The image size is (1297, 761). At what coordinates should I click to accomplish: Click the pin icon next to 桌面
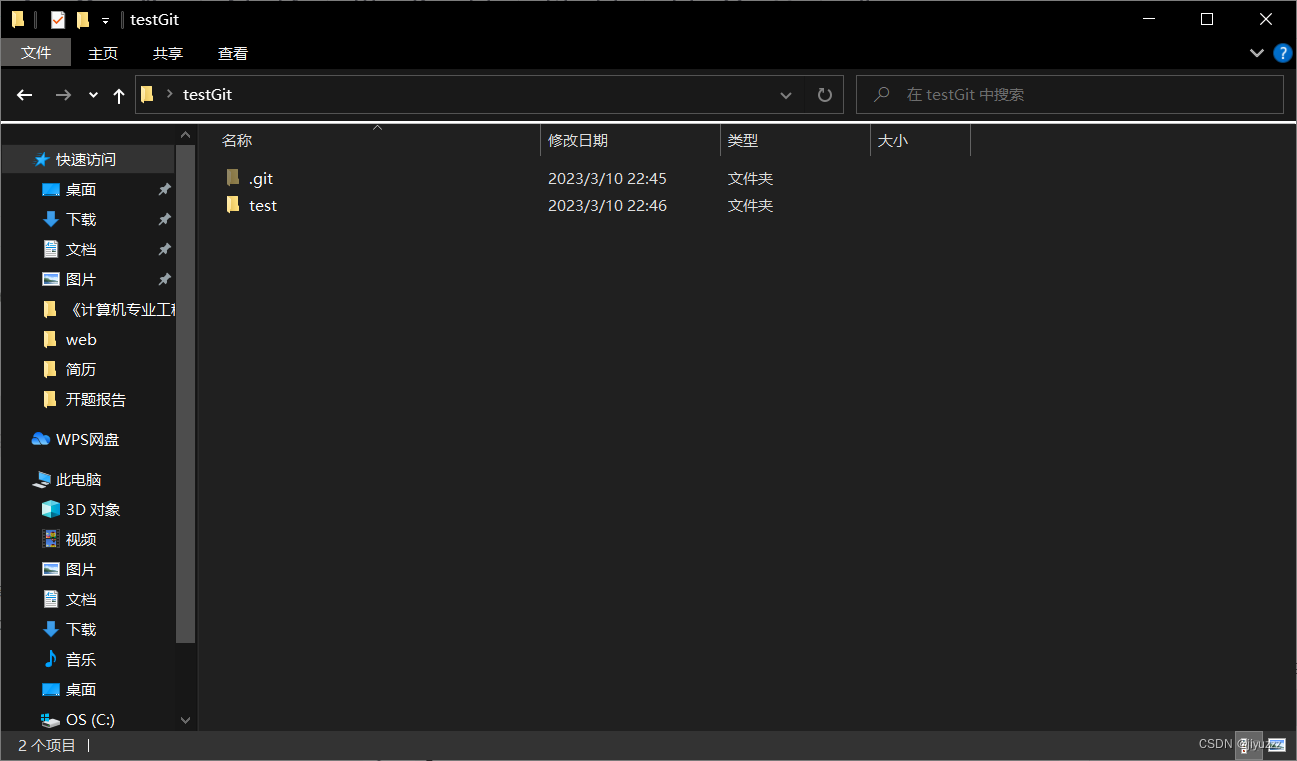(x=165, y=190)
